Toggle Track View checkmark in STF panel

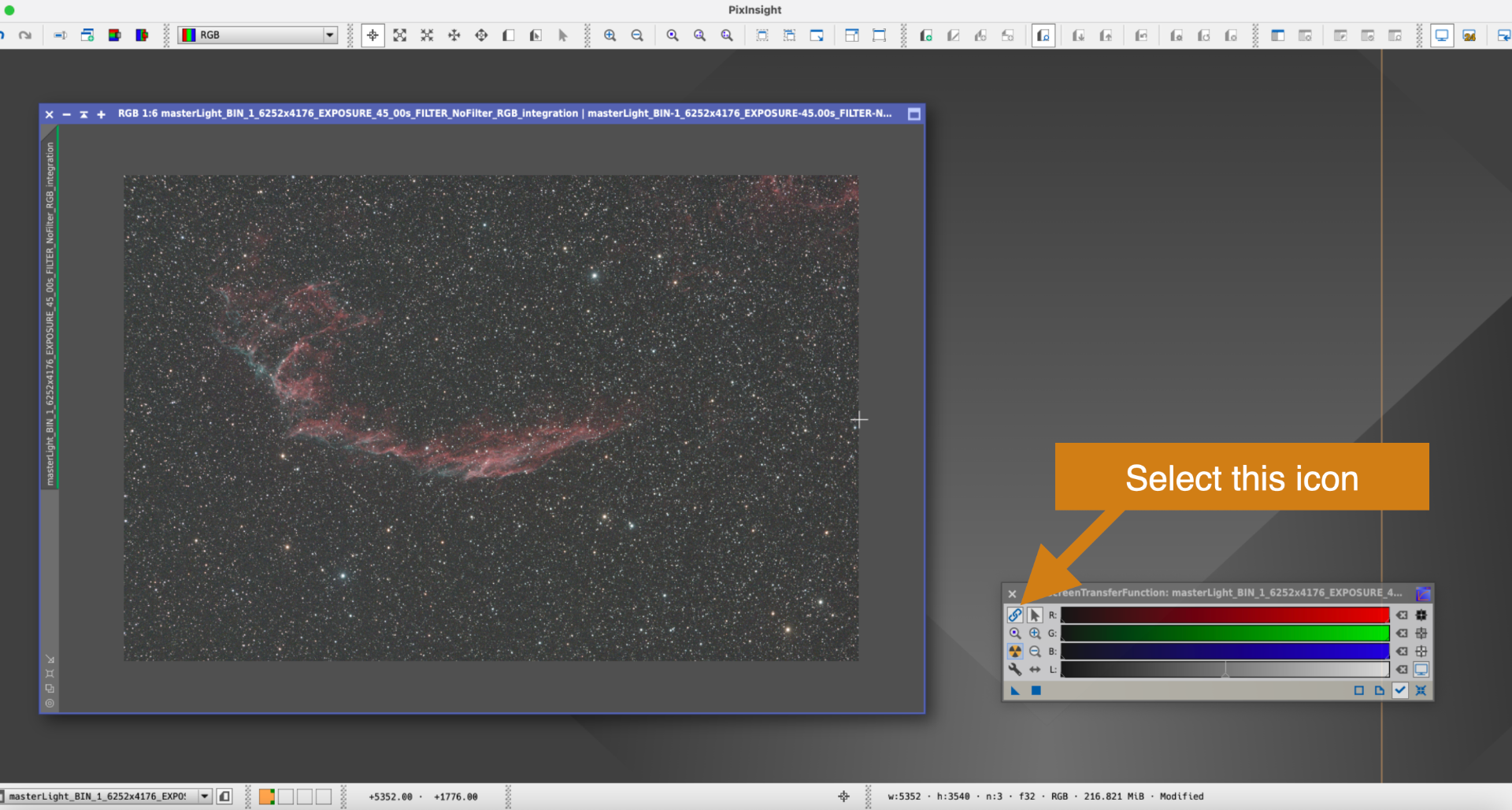tap(1400, 691)
